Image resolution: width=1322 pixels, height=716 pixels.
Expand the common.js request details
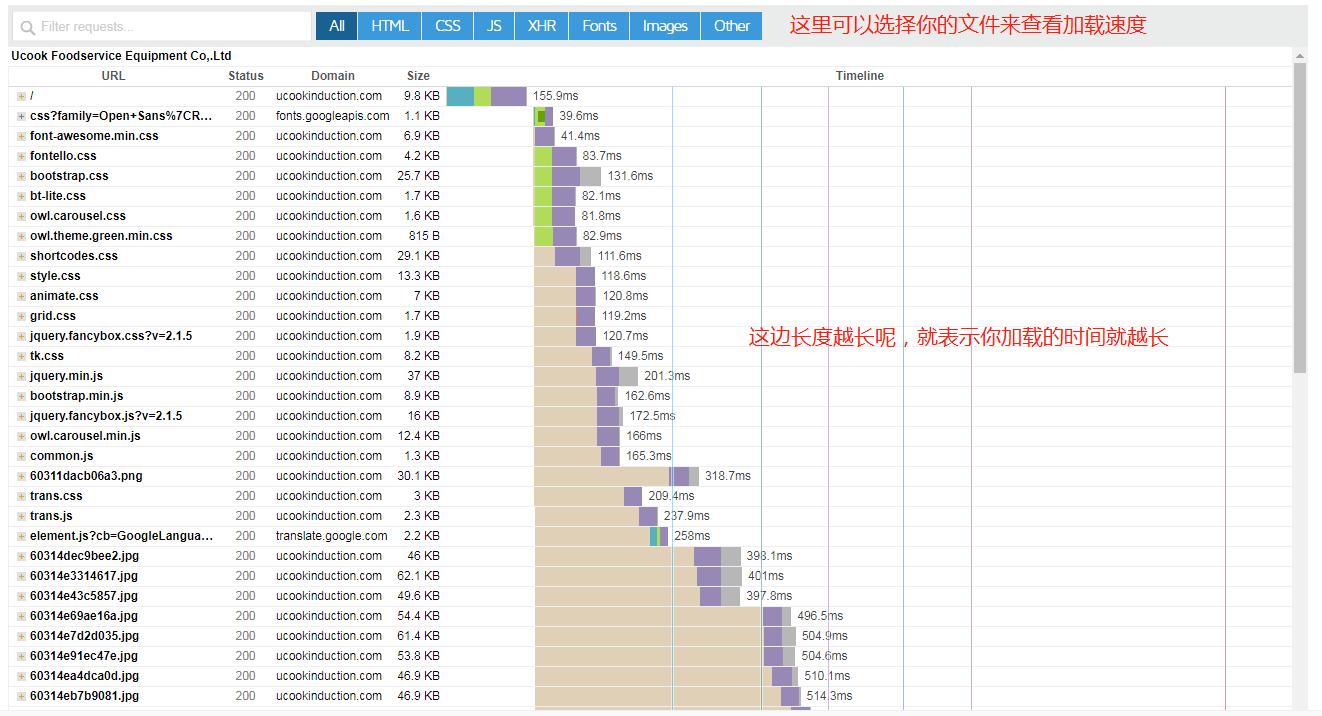20,455
